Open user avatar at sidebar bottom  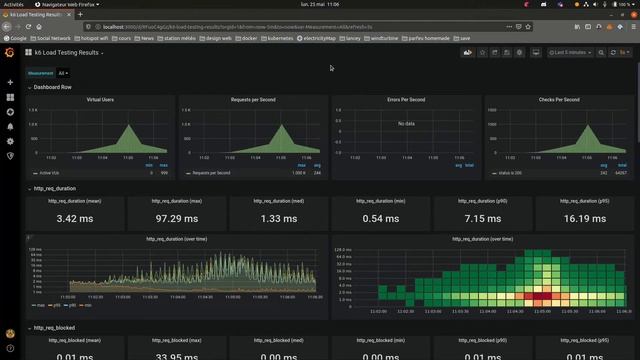point(10,334)
